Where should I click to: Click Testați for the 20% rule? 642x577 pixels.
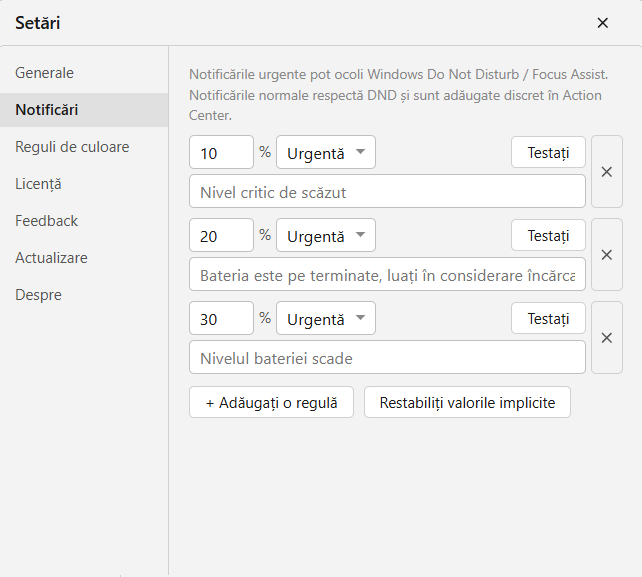point(548,235)
